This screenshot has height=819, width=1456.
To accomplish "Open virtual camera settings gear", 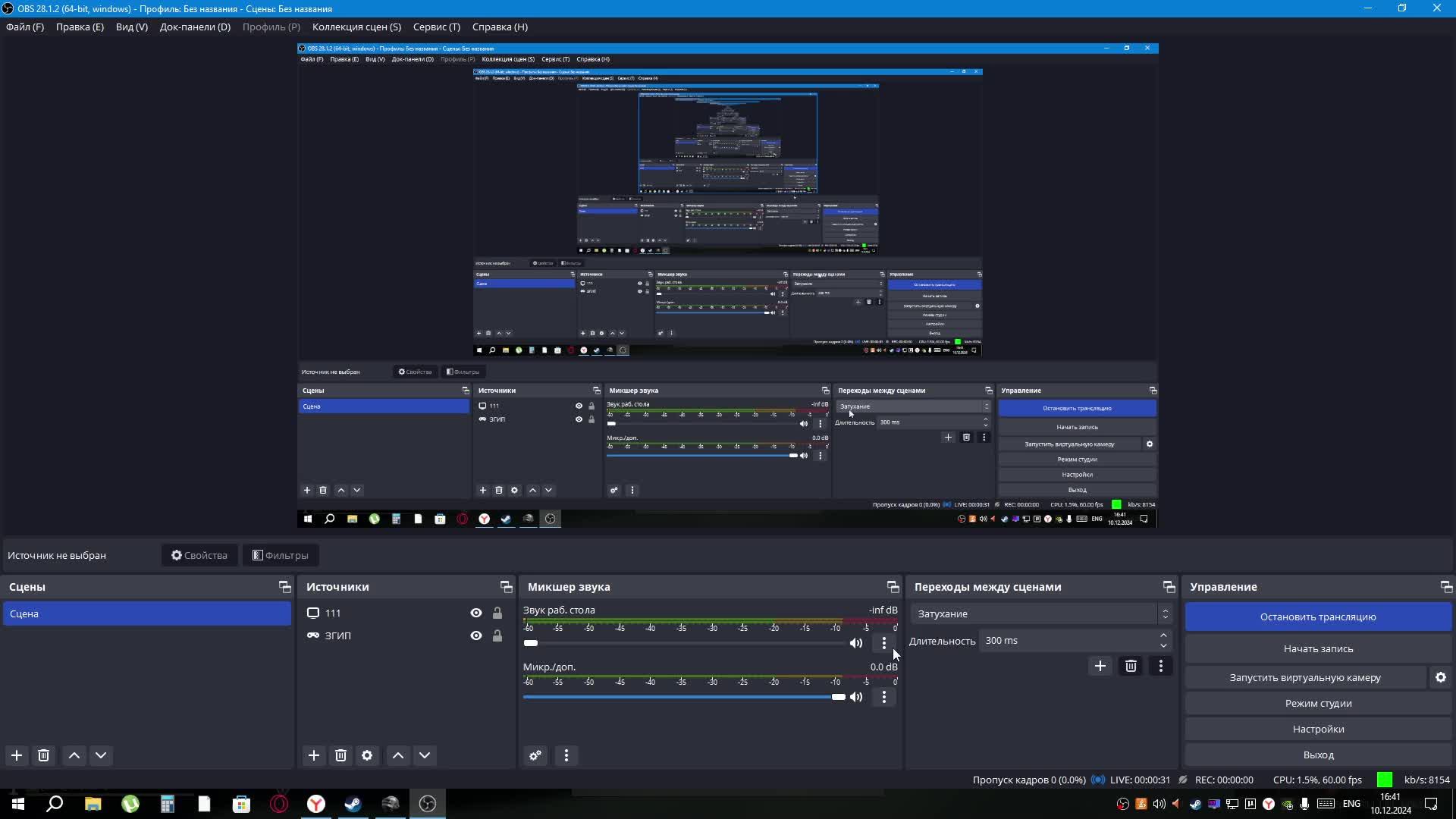I will point(1441,677).
